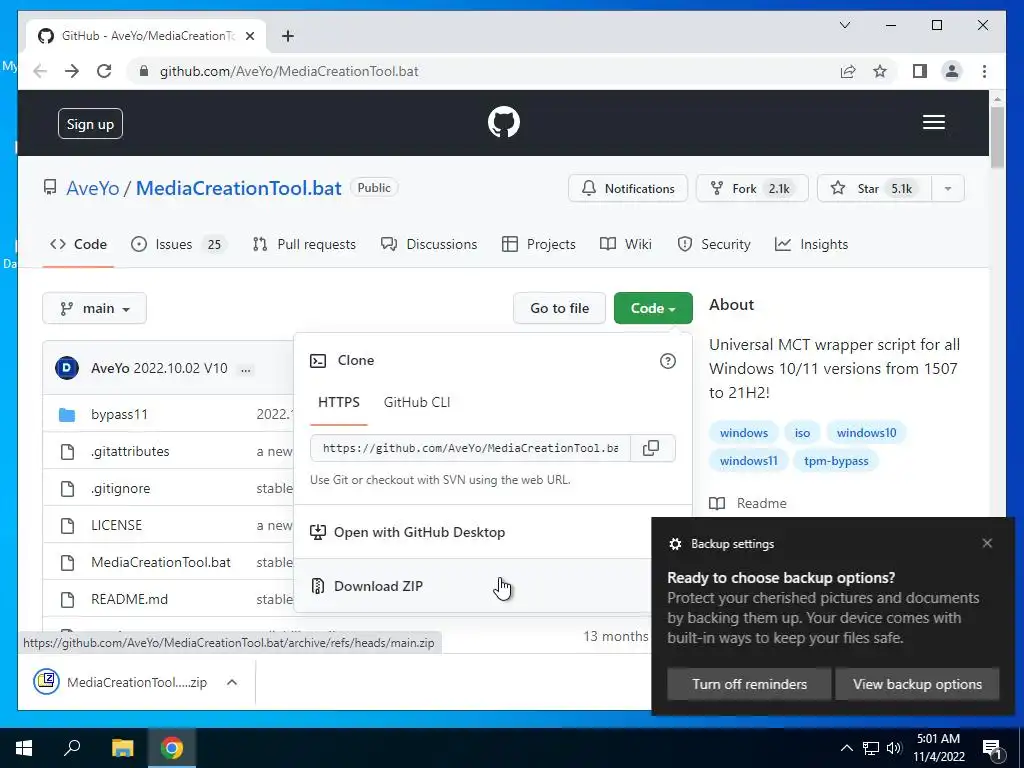Copy the clone URL with clipboard icon
This screenshot has width=1024, height=768.
[x=651, y=448]
